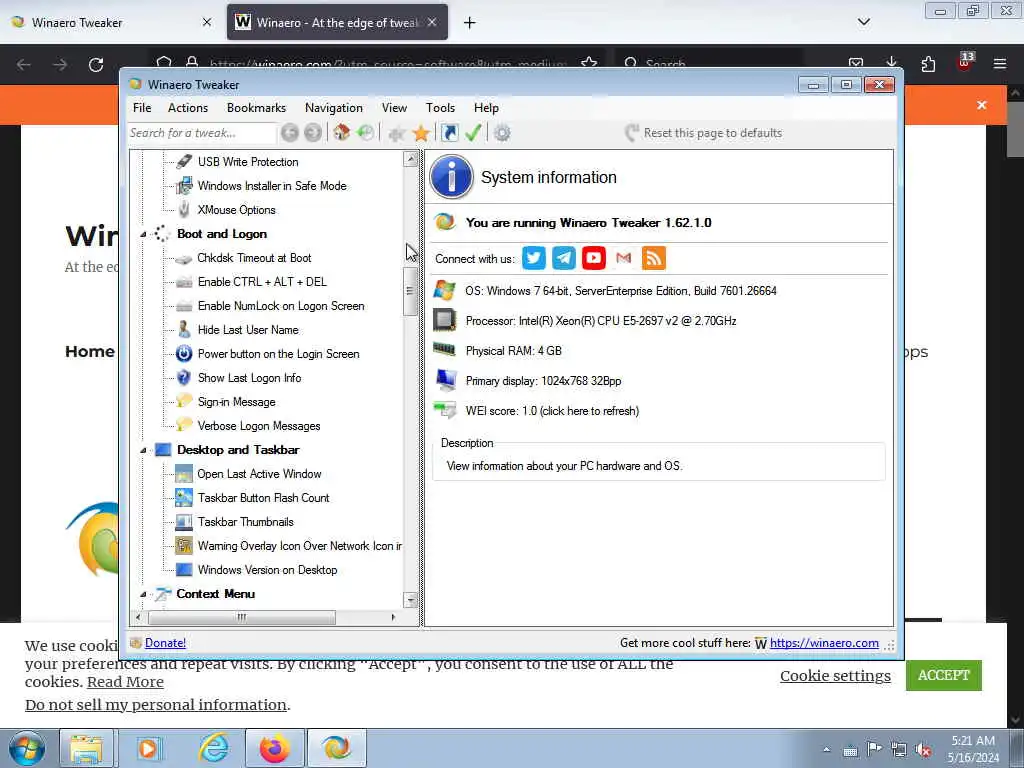This screenshot has height=768, width=1024.
Task: Open the RSS feed icon
Action: [x=654, y=258]
